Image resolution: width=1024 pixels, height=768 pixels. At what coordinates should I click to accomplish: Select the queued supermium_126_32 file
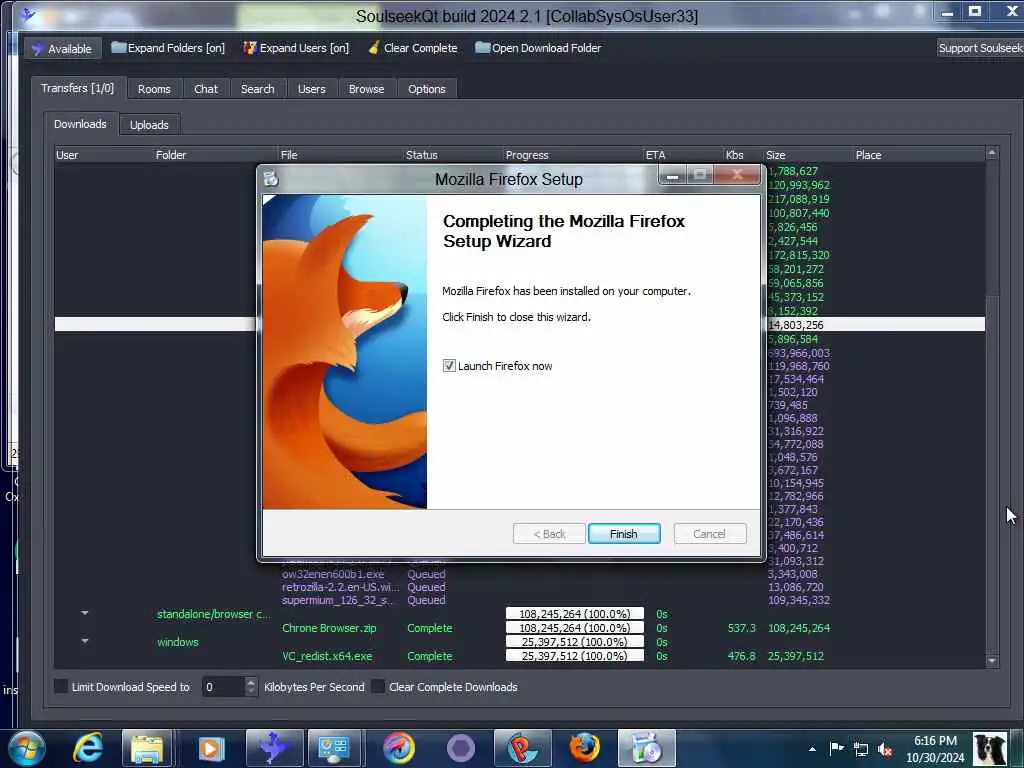338,600
